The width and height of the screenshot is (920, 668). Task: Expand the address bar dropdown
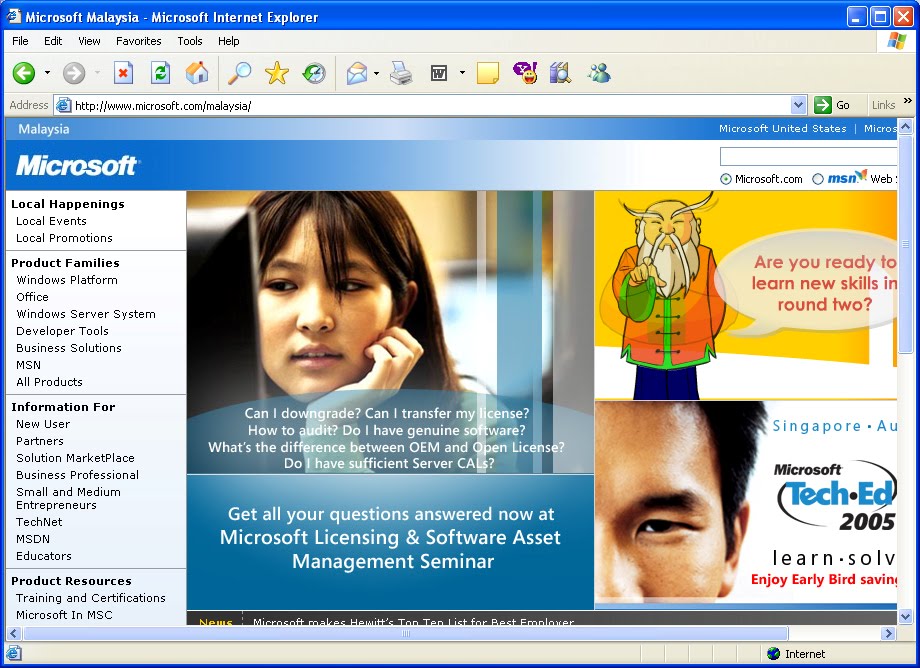[798, 105]
